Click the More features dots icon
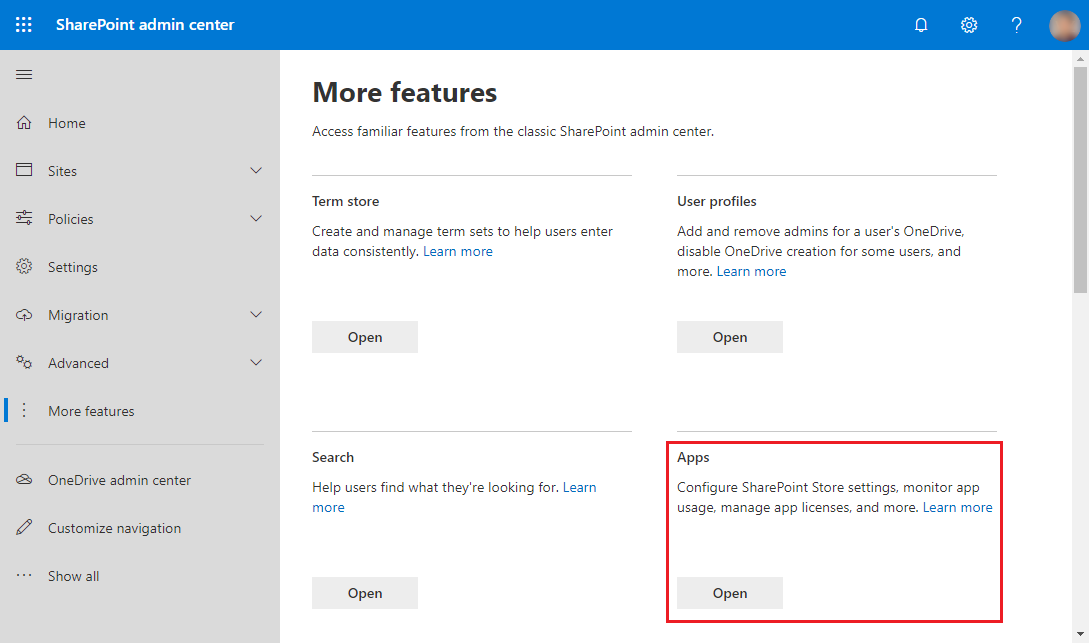This screenshot has width=1089, height=643. coord(24,410)
